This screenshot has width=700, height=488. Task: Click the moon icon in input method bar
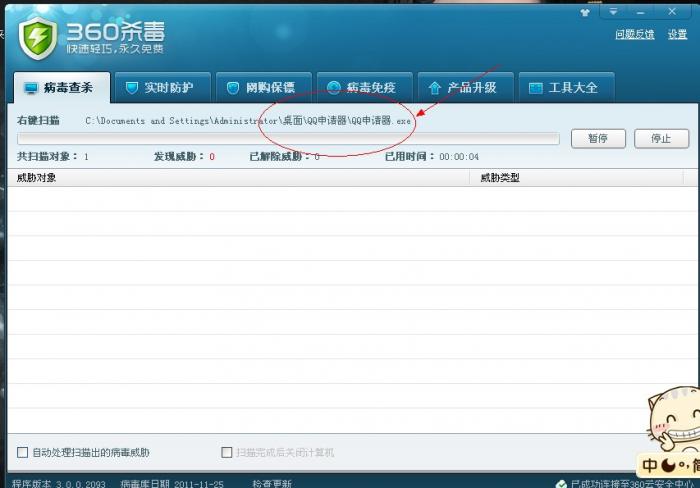[667, 465]
